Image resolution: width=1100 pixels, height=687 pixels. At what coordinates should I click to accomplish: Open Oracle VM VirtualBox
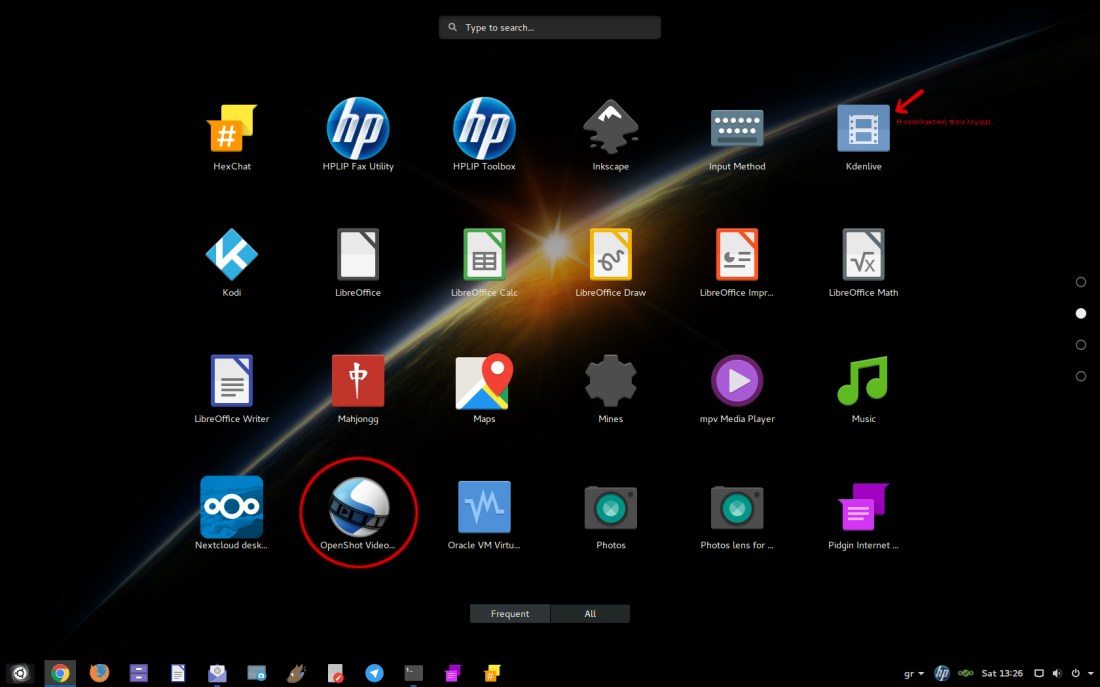point(484,508)
